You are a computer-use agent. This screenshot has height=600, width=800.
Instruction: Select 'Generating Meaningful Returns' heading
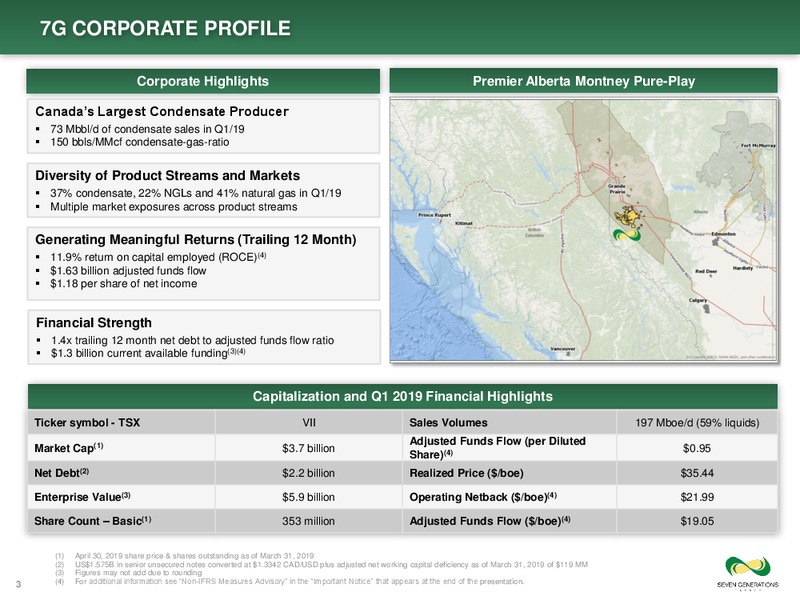[x=195, y=239]
